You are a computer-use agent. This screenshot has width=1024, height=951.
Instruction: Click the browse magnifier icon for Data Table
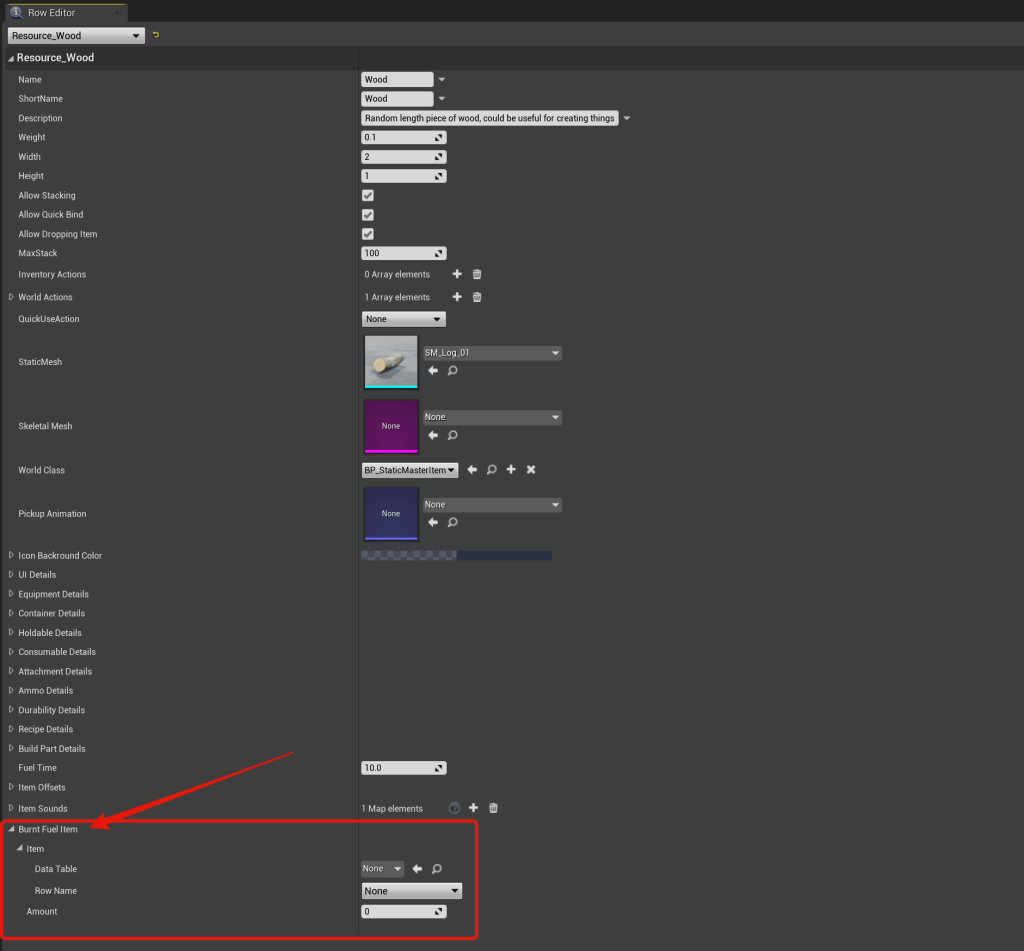click(437, 869)
